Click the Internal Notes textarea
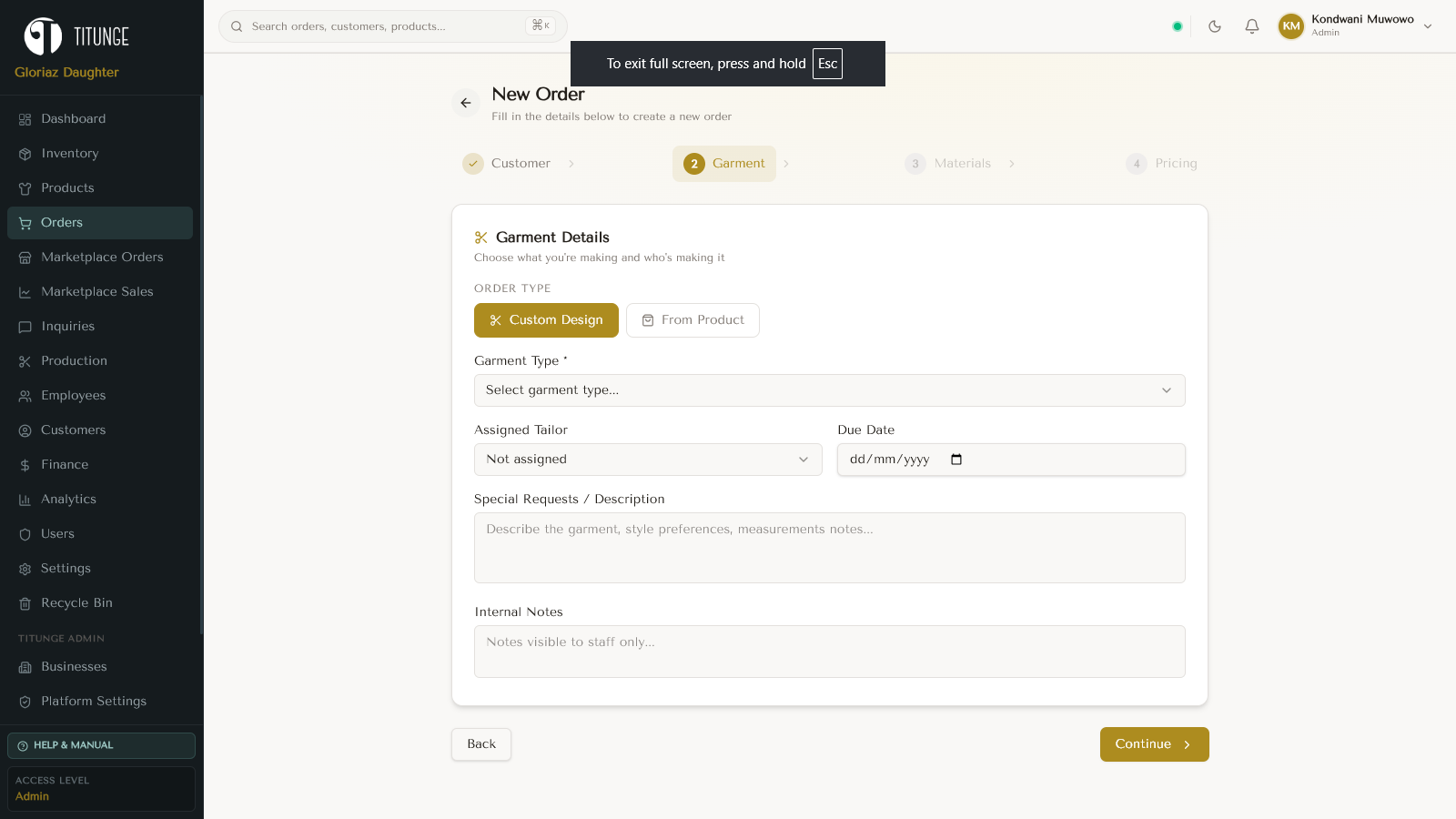 [830, 652]
